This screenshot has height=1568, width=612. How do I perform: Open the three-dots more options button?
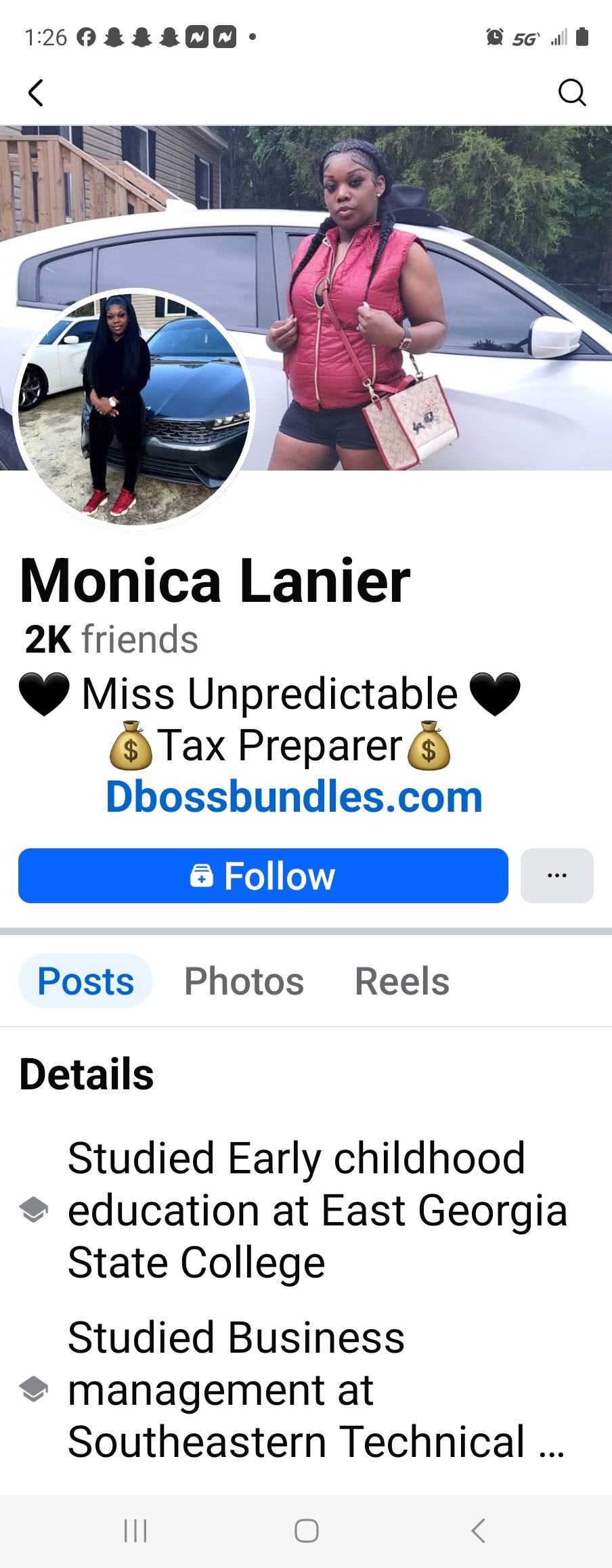coord(557,875)
